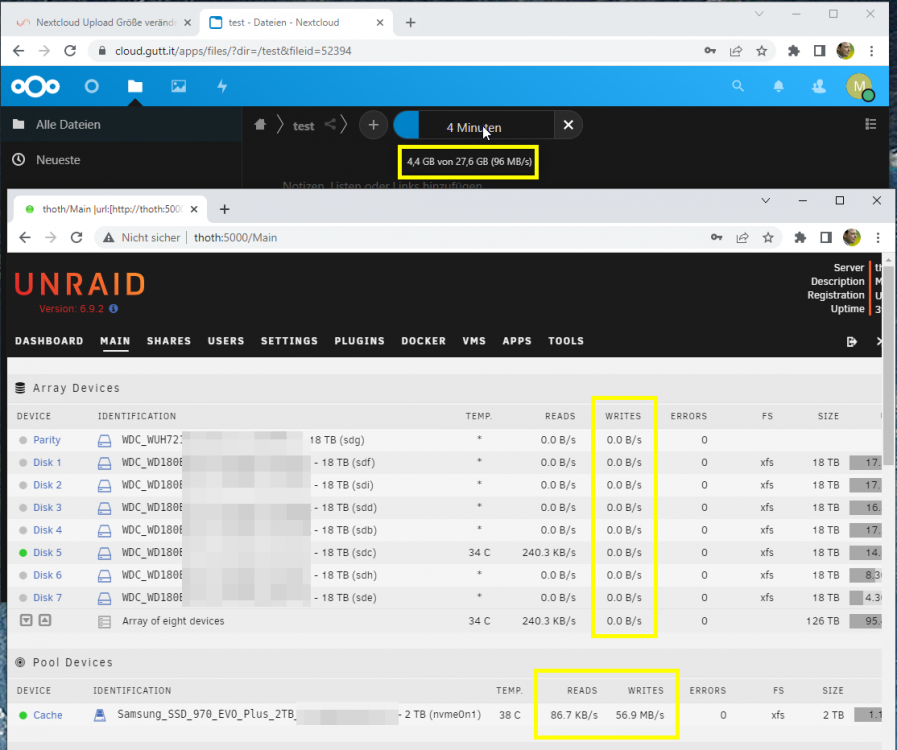Open Chrome three-dot menu in Unraid window
The height and width of the screenshot is (750, 897).
[x=878, y=237]
